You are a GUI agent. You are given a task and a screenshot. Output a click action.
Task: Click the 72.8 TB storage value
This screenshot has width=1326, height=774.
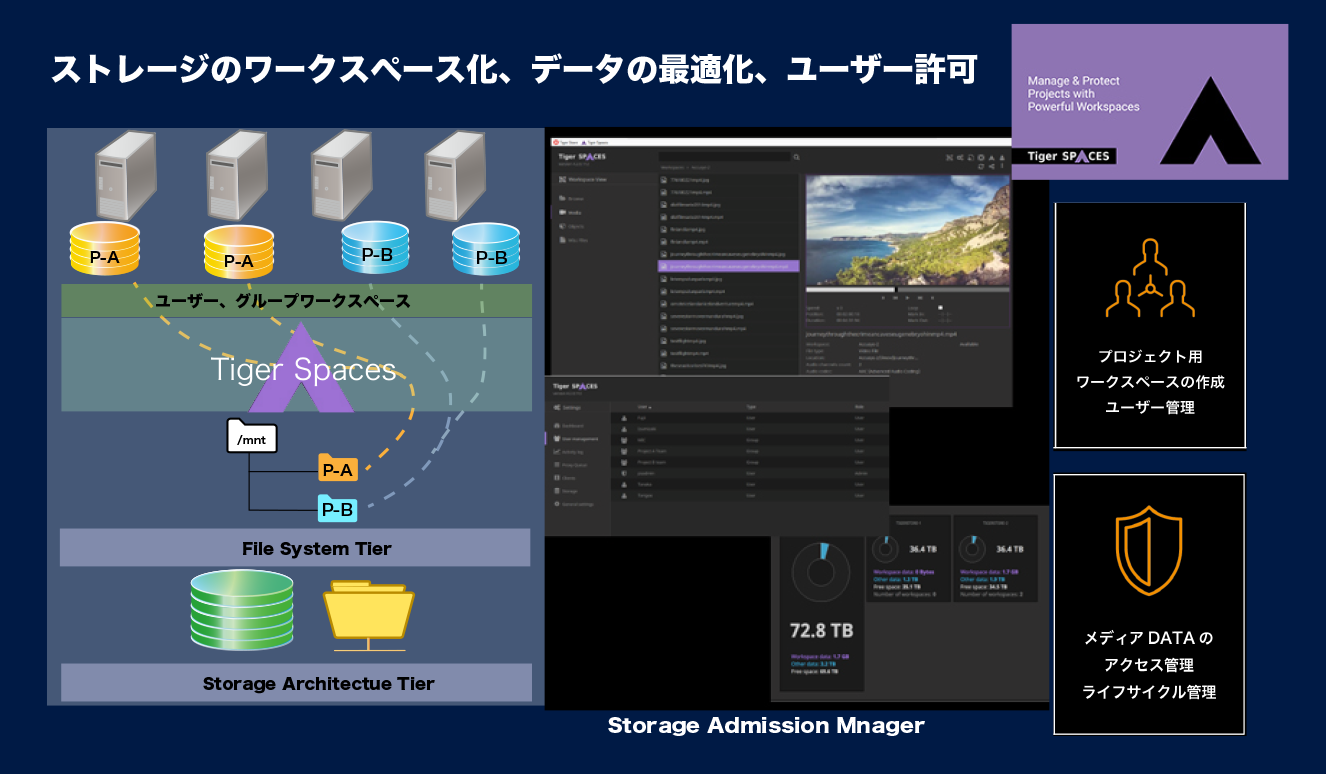click(x=821, y=631)
